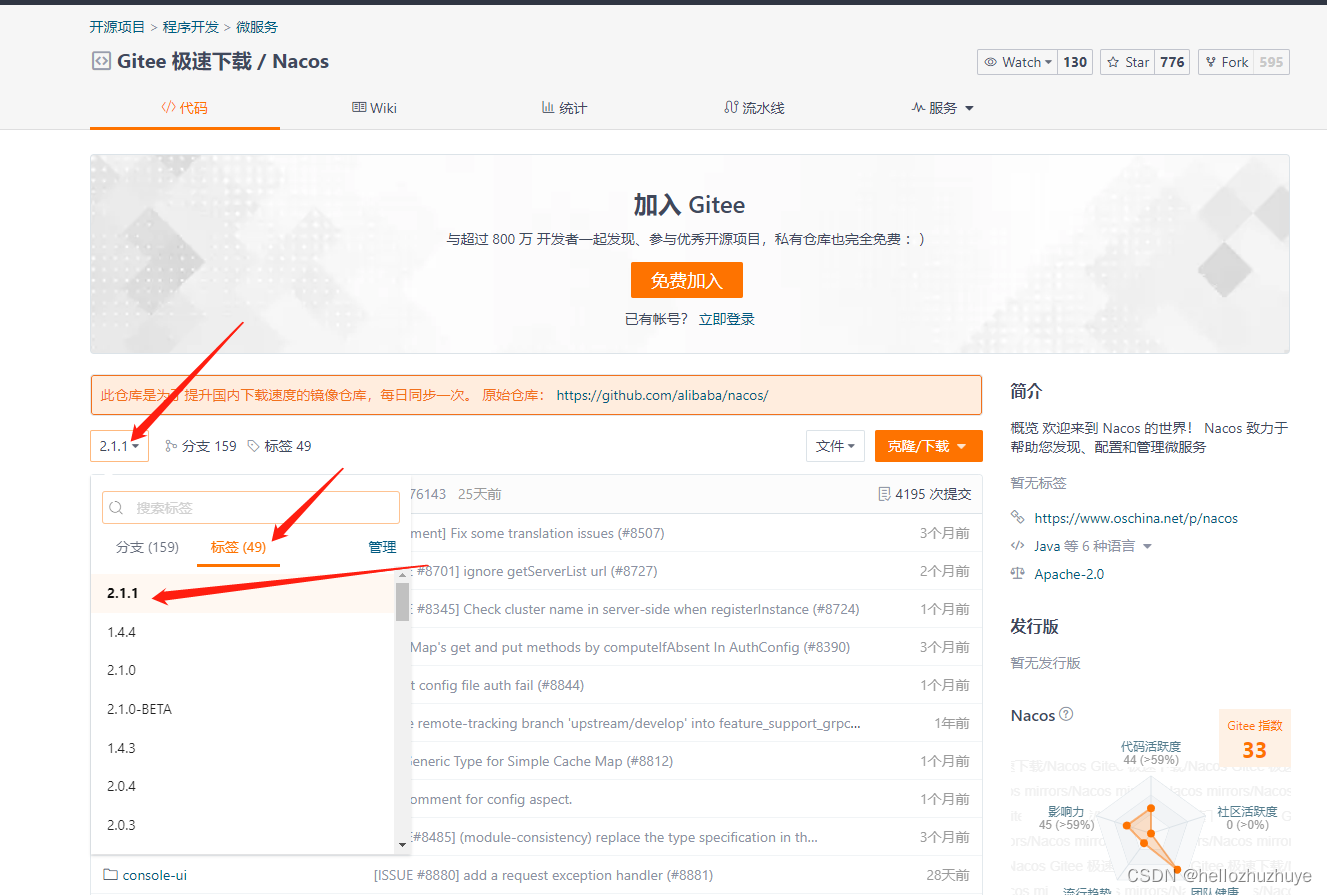Switch to the 统计 tab
The width and height of the screenshot is (1327, 895).
(x=564, y=107)
